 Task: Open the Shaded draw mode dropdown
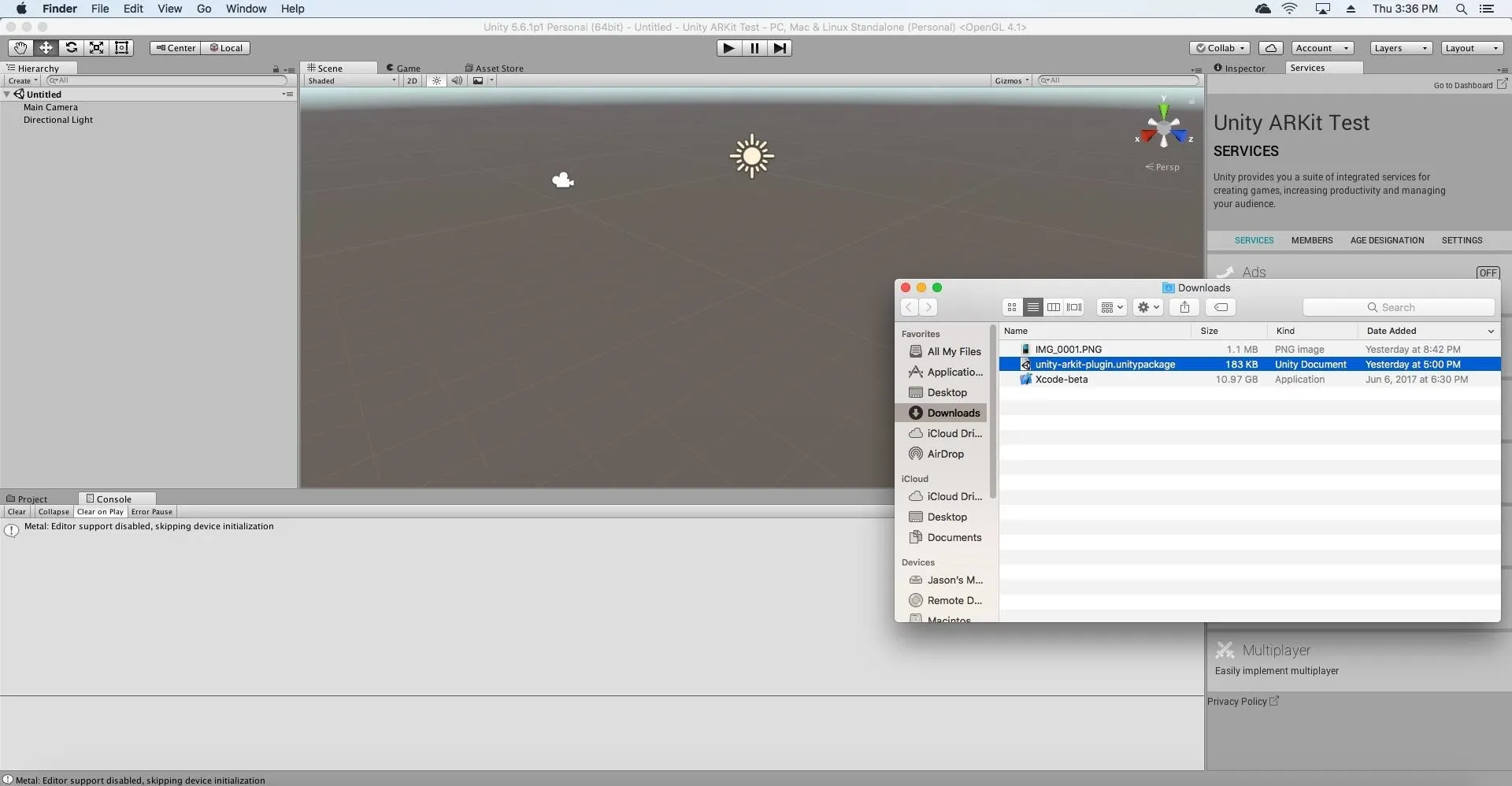[352, 81]
